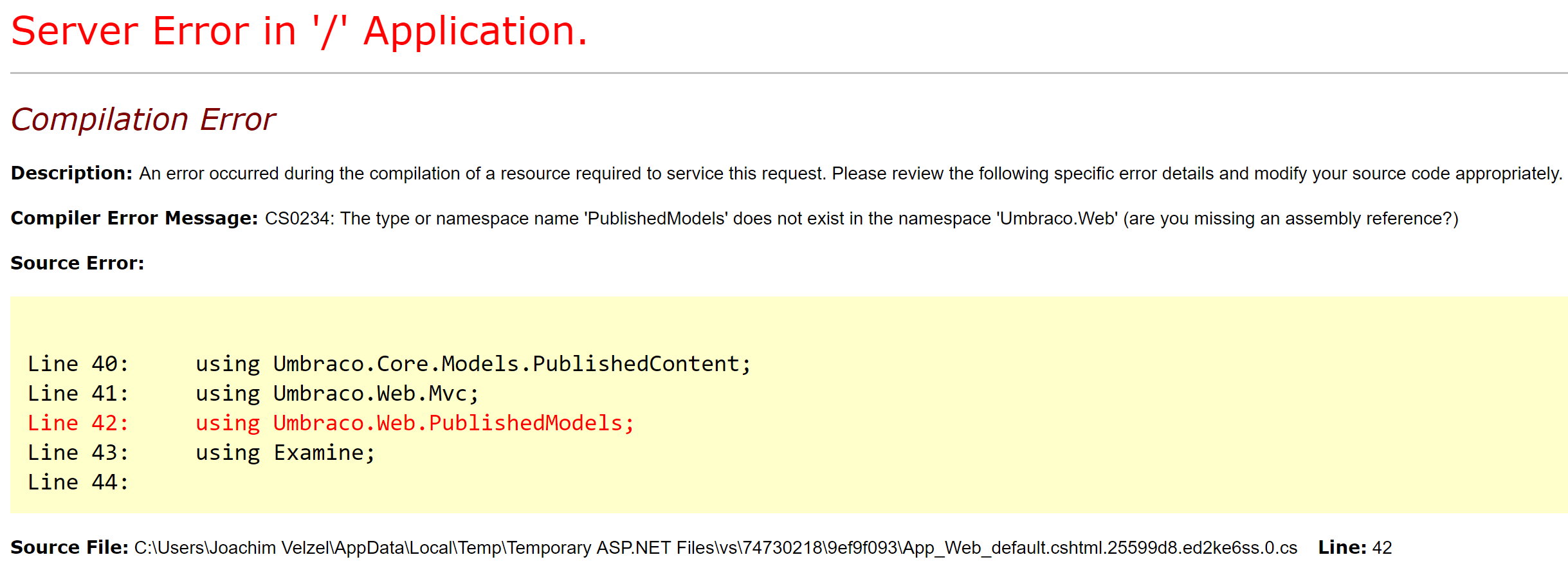Click the bold 'Line:' label at the bottom
Image resolution: width=1568 pixels, height=575 pixels.
pyautogui.click(x=1342, y=547)
